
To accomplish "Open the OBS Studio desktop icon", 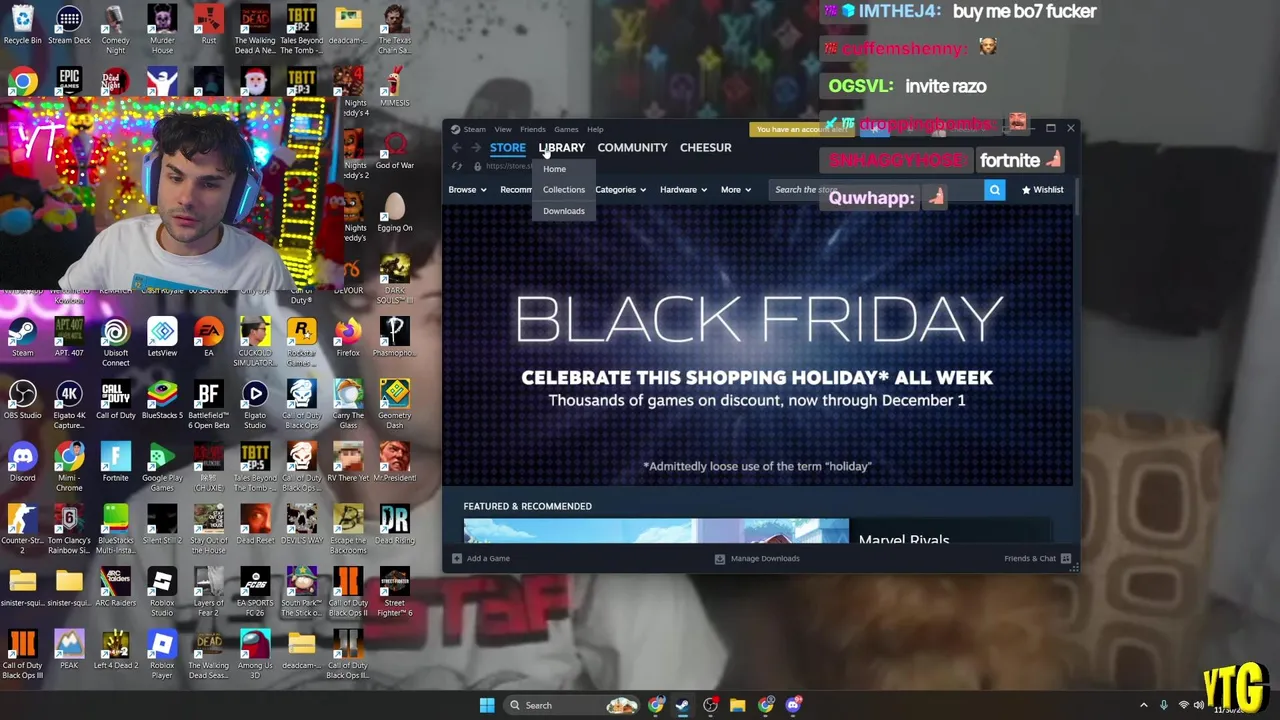I will [22, 400].
